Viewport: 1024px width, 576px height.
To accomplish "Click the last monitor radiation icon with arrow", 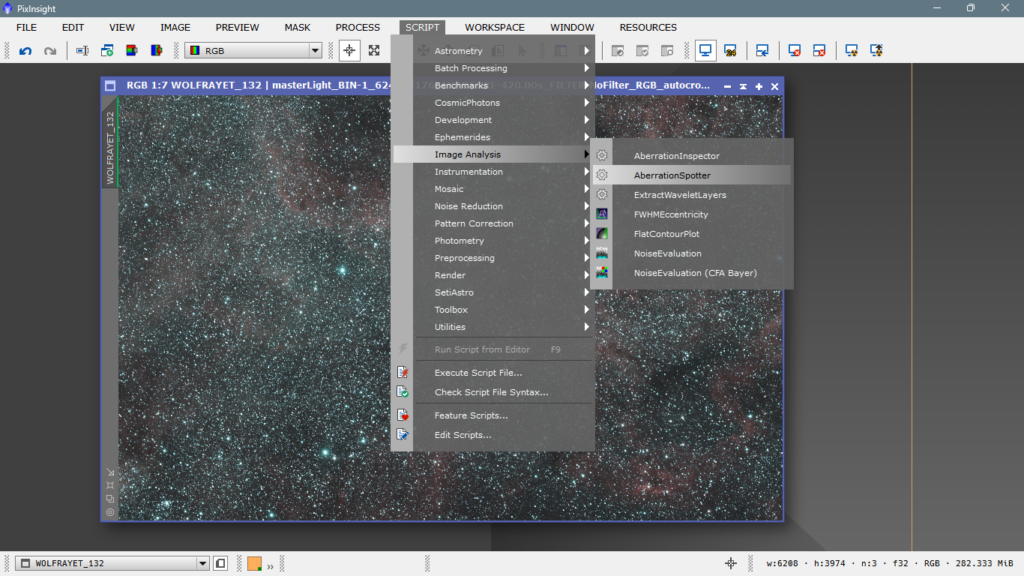I will click(x=876, y=51).
